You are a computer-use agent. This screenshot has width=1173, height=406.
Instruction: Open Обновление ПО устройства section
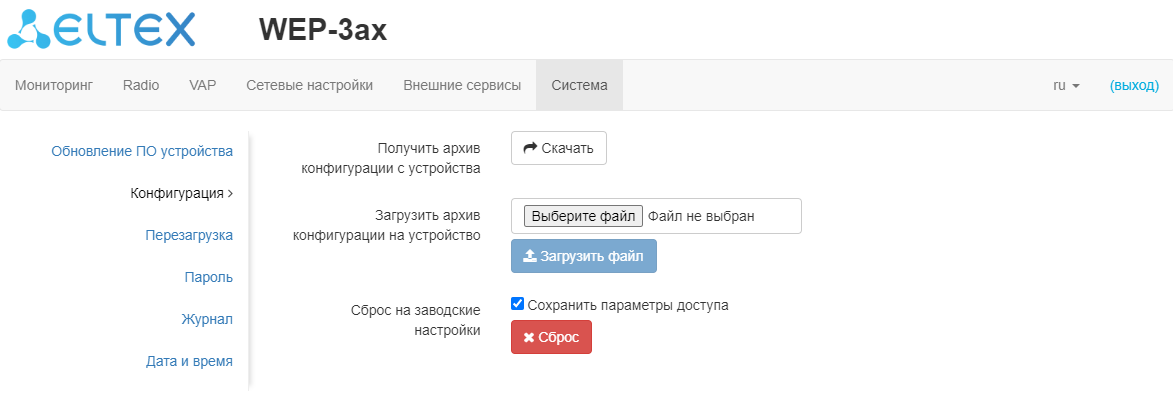142,151
